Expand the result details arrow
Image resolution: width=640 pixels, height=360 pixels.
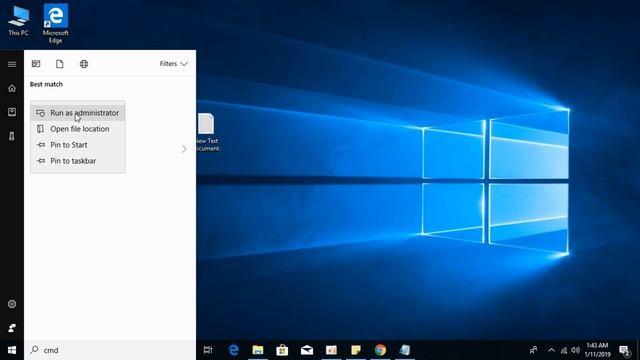184,149
